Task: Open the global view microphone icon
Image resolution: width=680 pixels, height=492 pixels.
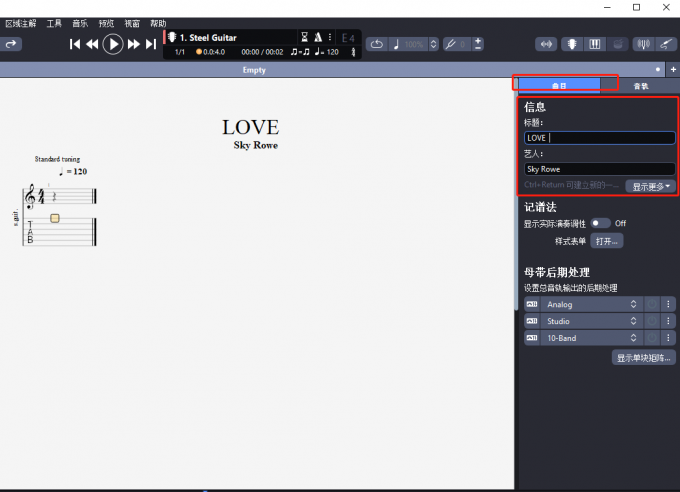Action: click(572, 44)
